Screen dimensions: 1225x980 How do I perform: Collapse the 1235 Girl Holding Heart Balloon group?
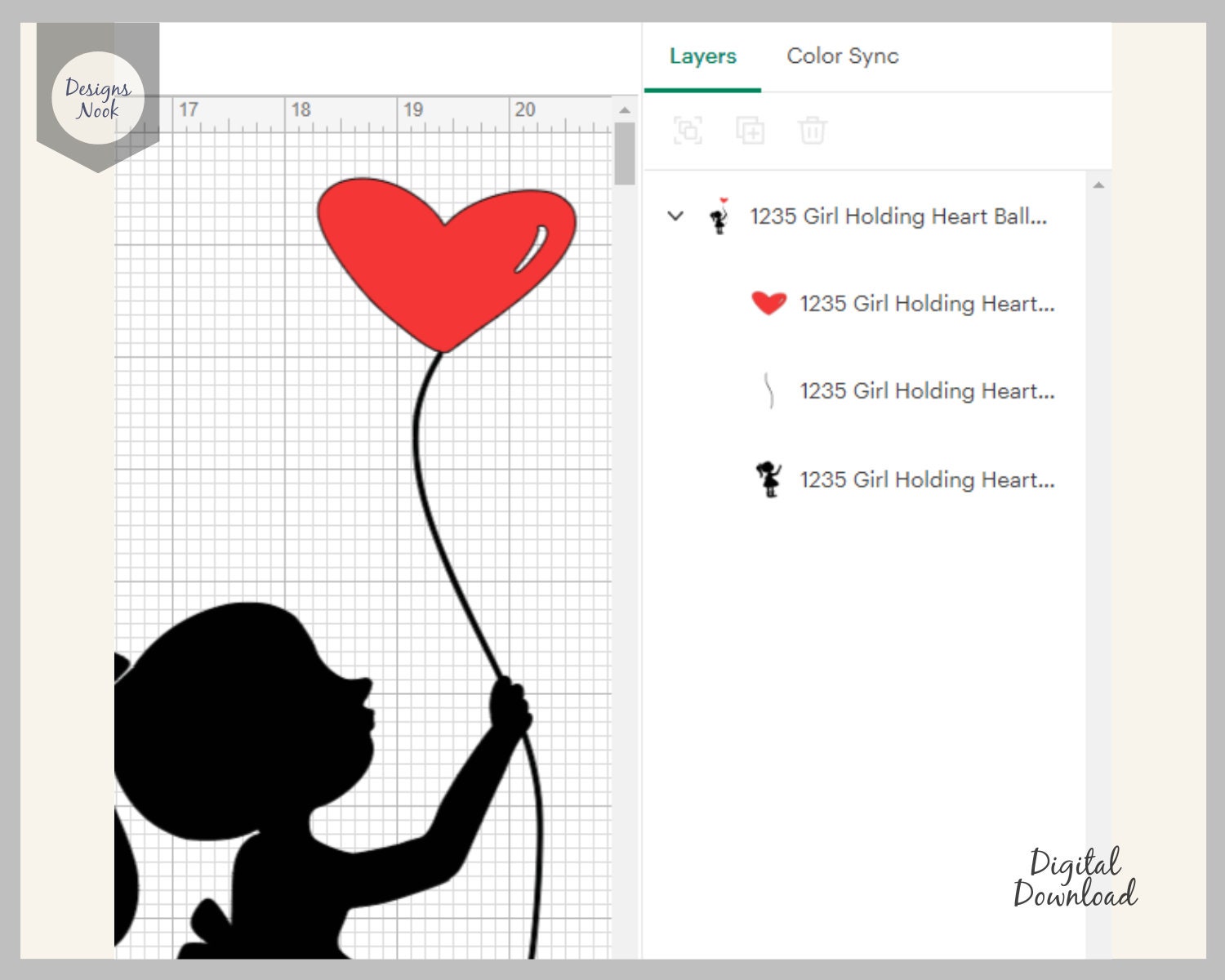(674, 216)
